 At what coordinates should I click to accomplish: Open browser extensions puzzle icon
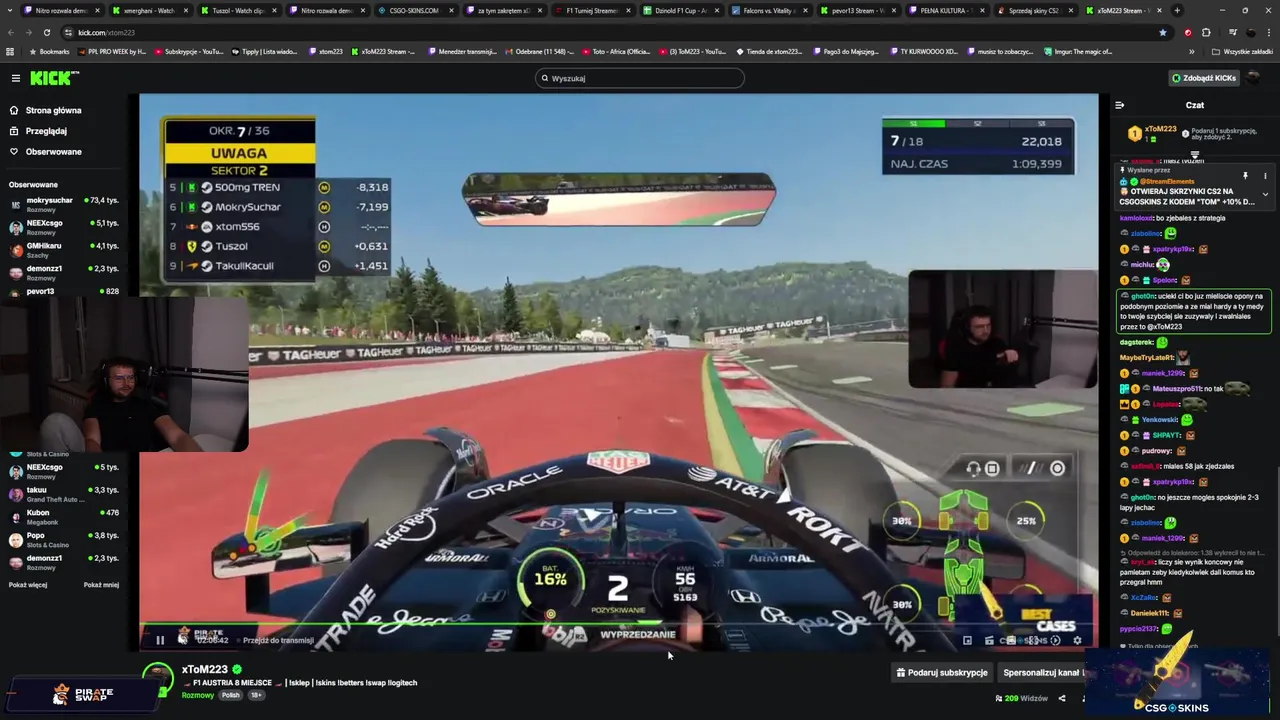[1206, 32]
